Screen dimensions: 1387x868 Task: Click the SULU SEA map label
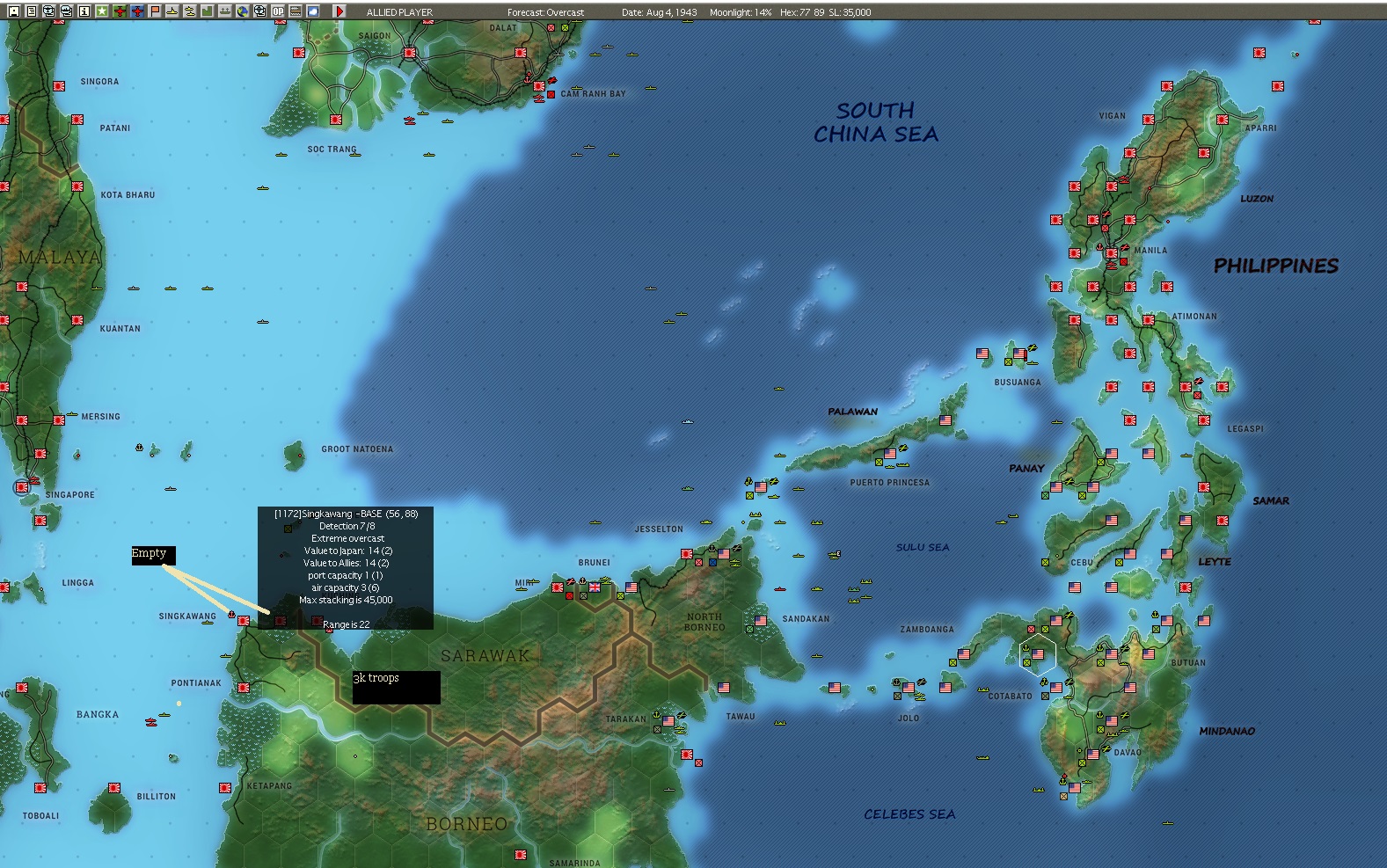(923, 547)
